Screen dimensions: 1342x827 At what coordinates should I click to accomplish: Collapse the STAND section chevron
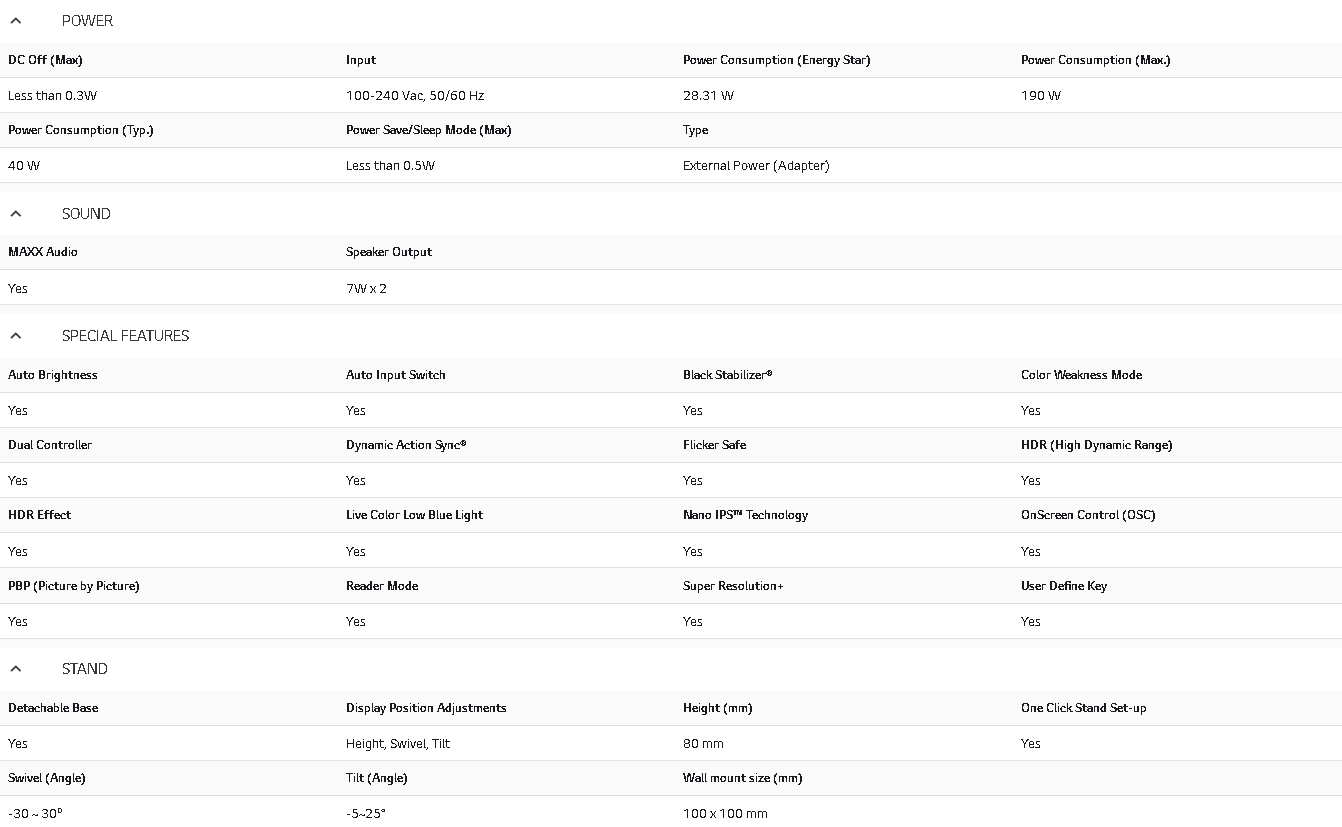[16, 669]
